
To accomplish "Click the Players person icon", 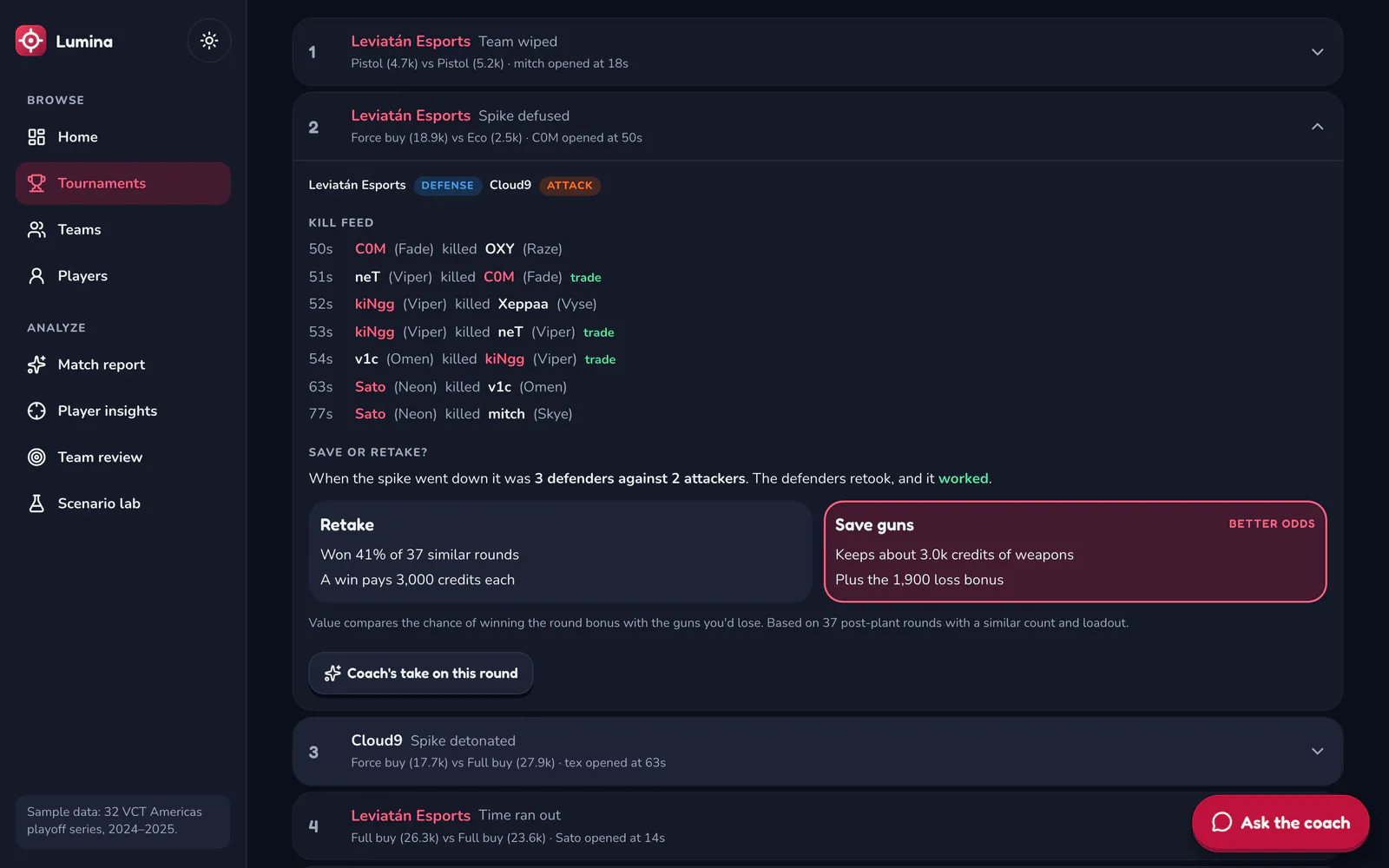I will (x=36, y=276).
